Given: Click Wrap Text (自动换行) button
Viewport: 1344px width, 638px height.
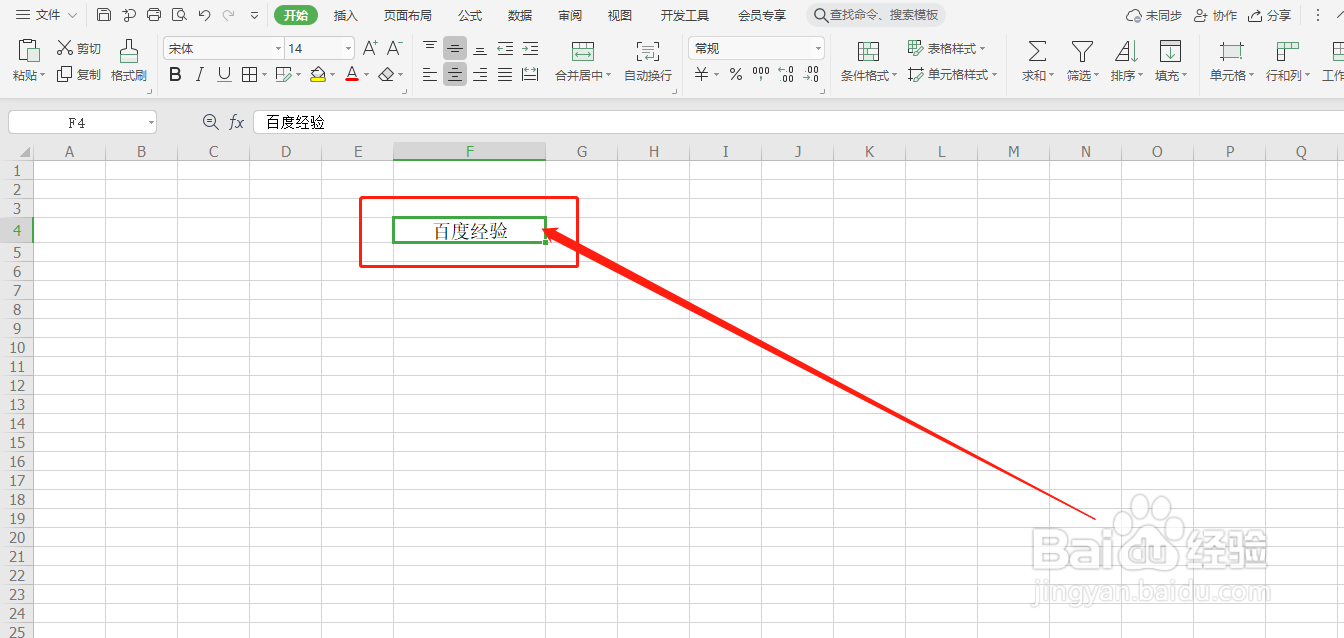Looking at the screenshot, I should (x=648, y=61).
